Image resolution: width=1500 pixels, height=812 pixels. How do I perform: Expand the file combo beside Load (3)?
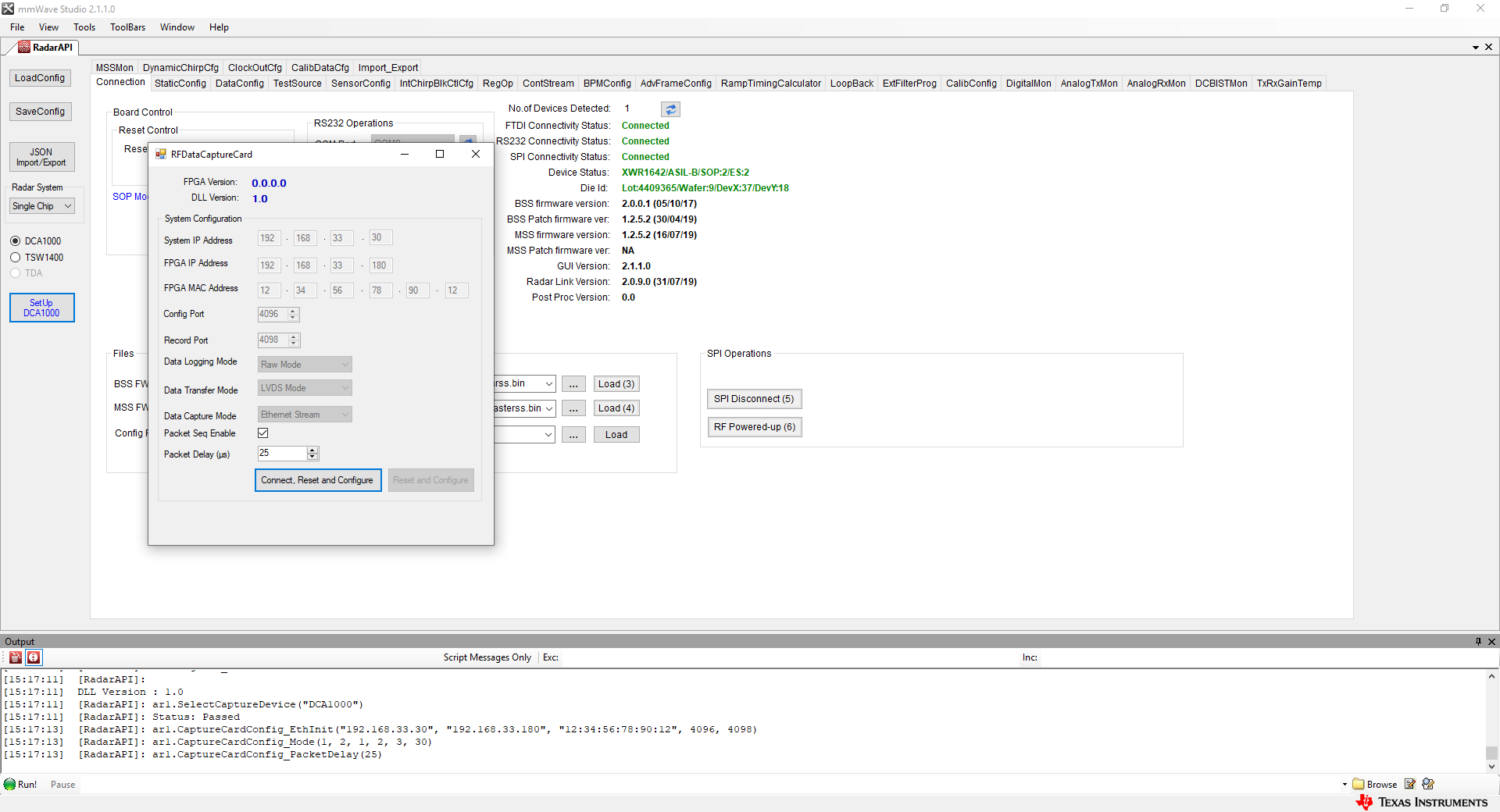pos(549,384)
